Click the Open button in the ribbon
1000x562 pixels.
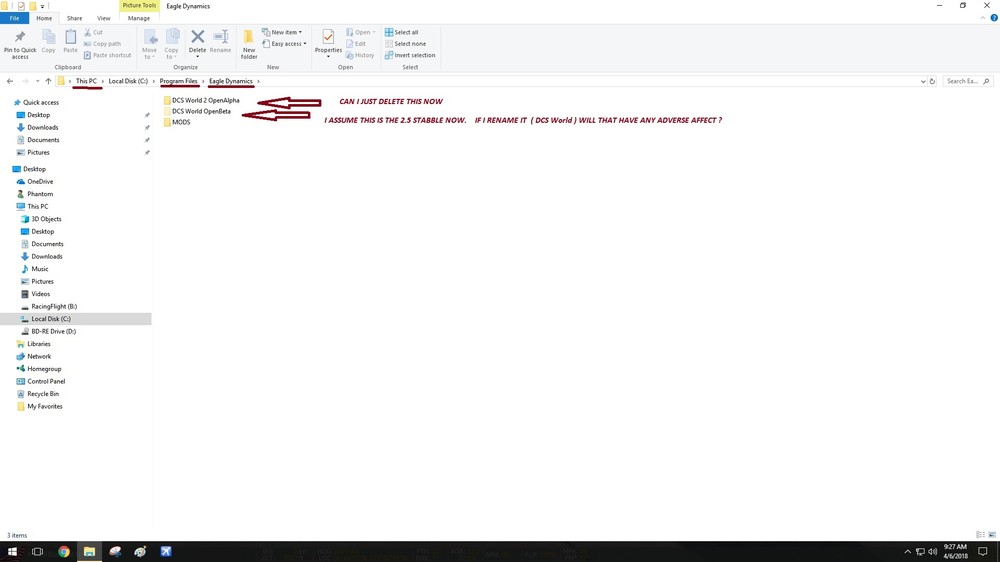tap(360, 32)
